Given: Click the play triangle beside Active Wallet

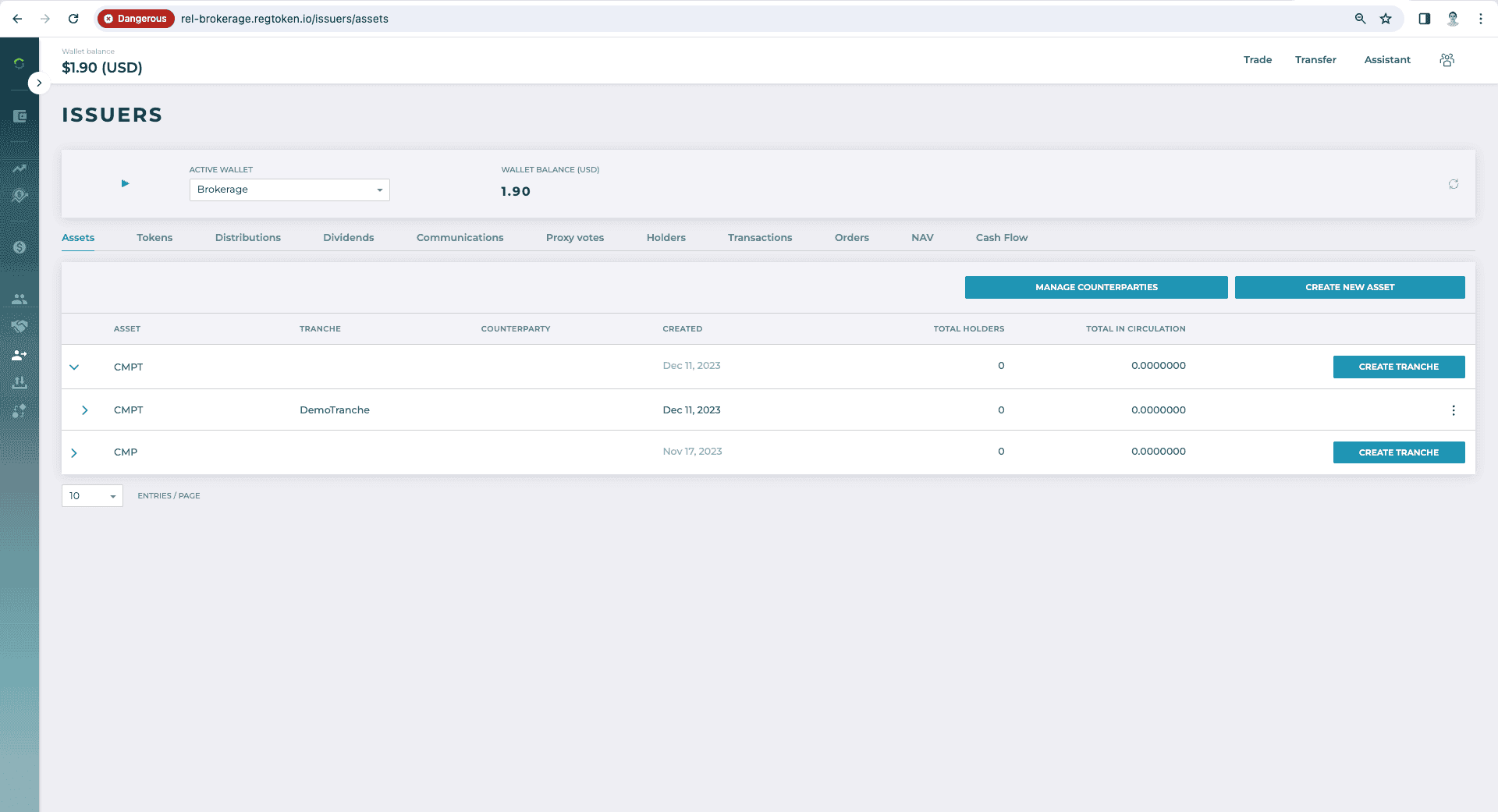Looking at the screenshot, I should tap(125, 183).
